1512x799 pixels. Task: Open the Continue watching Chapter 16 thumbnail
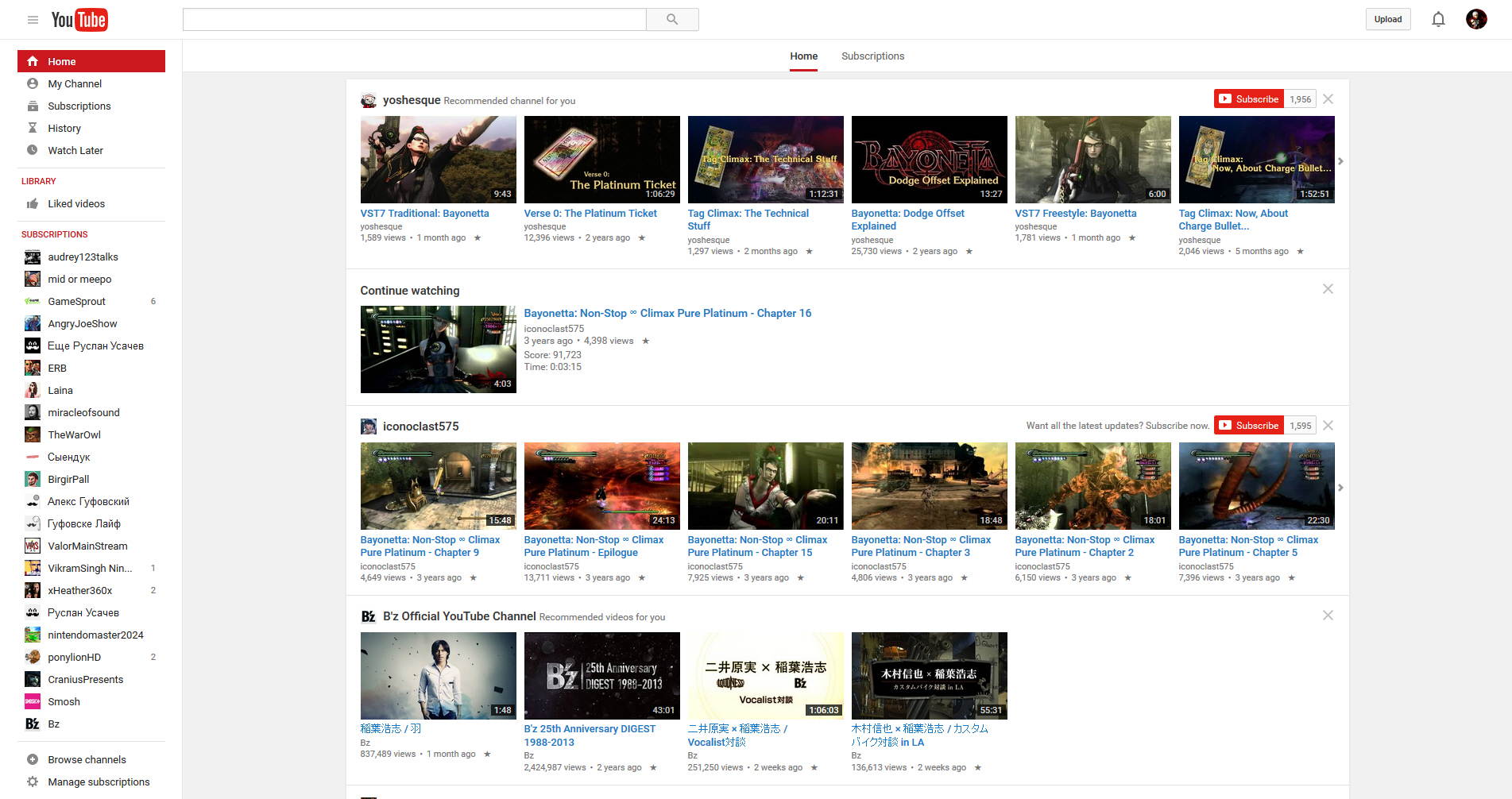click(x=438, y=349)
